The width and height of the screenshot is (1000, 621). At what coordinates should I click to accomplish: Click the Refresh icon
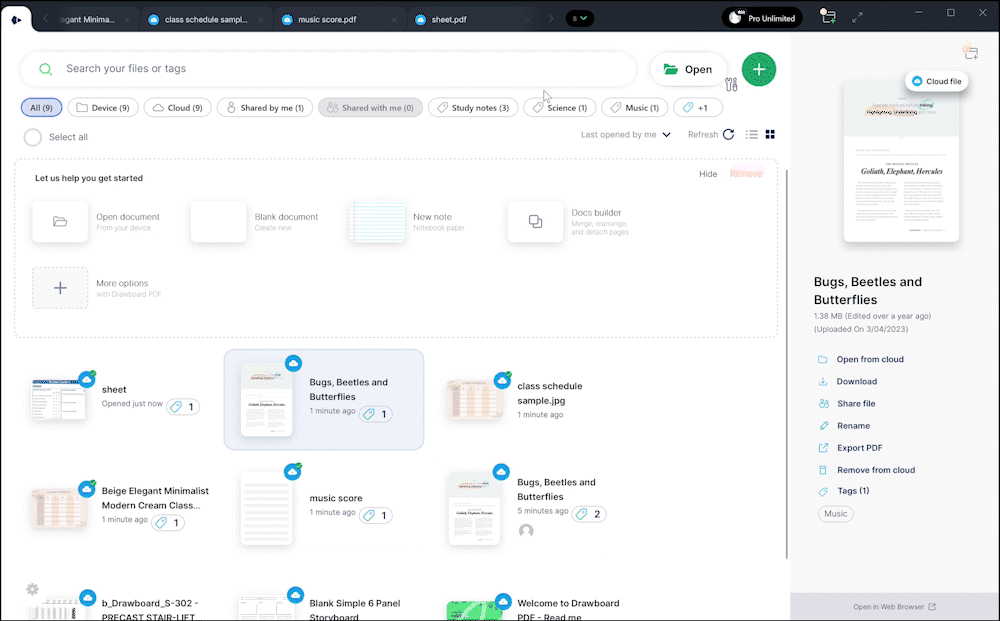click(729, 135)
